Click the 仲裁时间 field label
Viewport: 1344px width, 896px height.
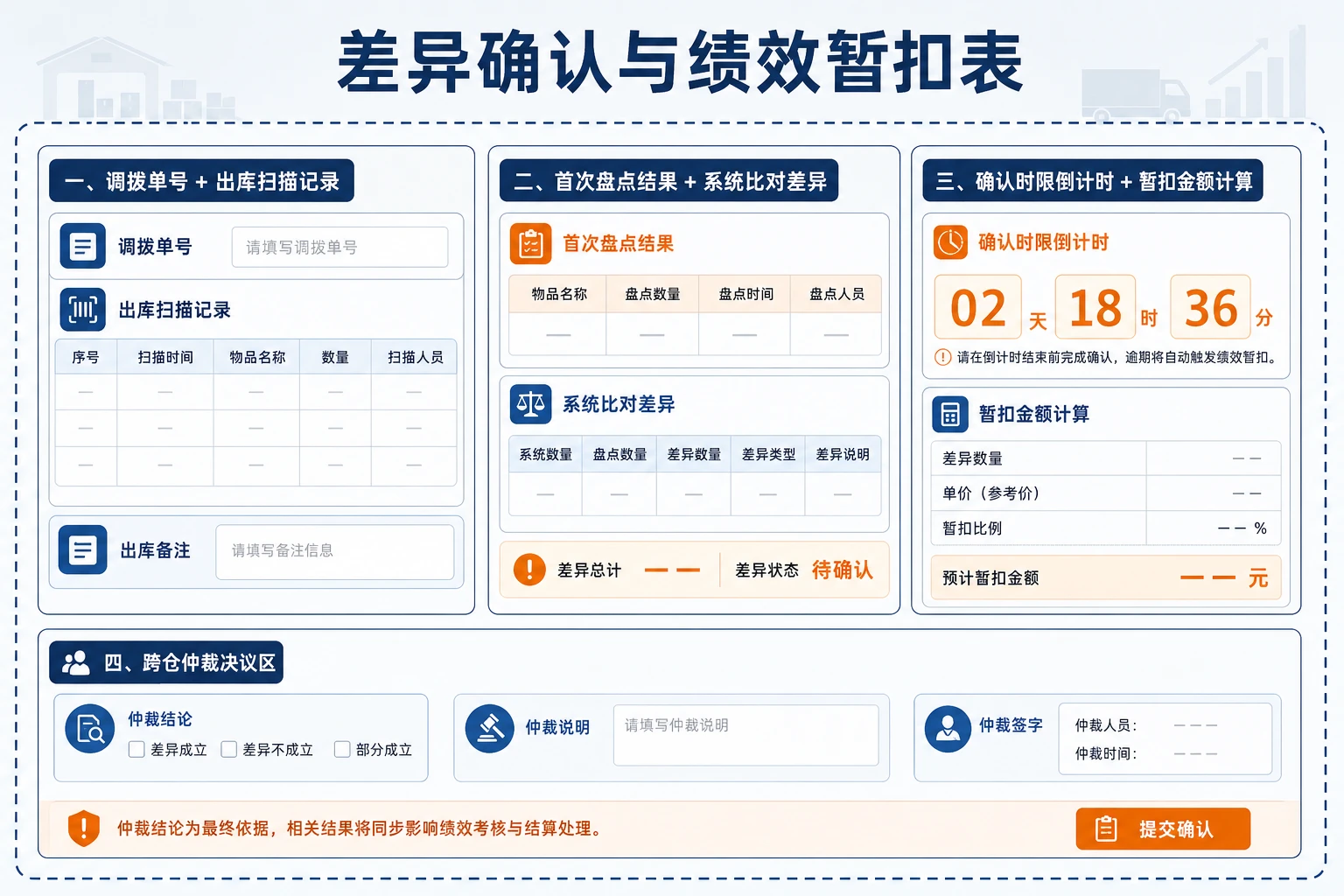click(x=1106, y=753)
